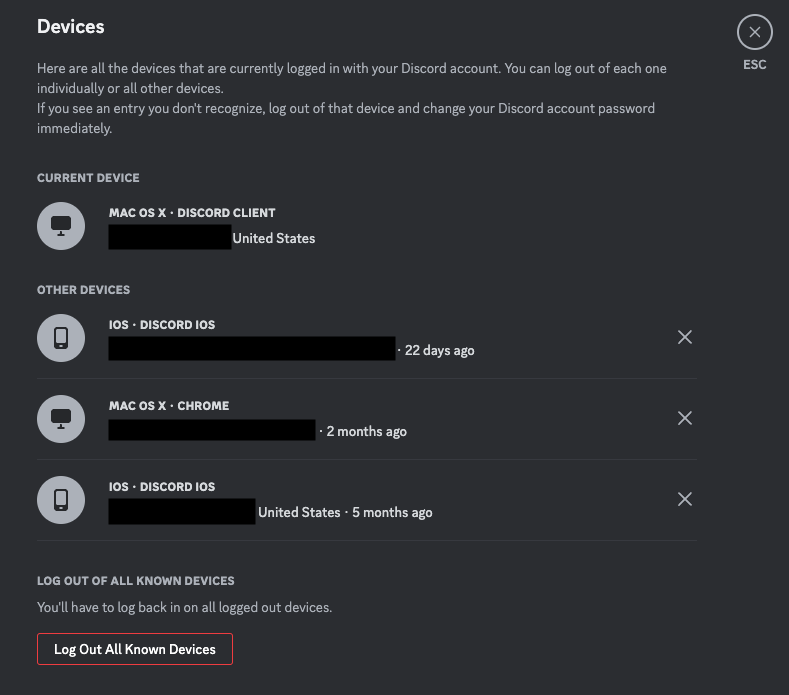Remove the iOS device used 5 months ago
This screenshot has height=695, width=789.
click(x=685, y=499)
